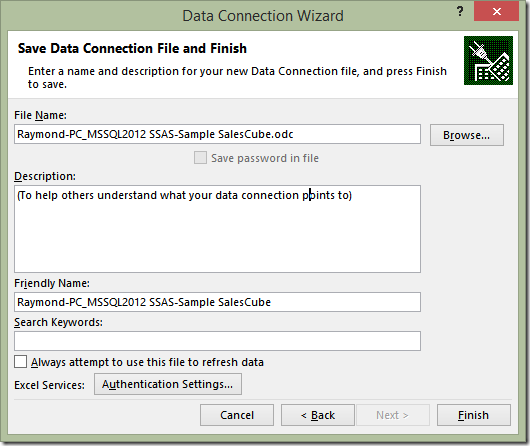Go back with the Back button

[x=318, y=415]
